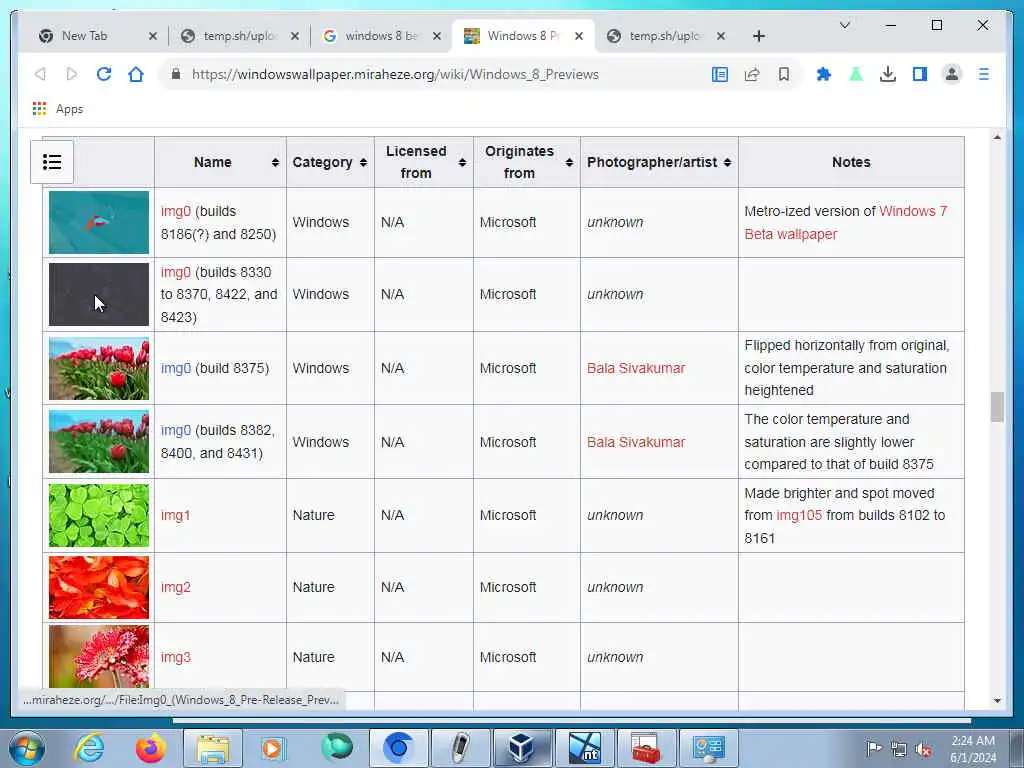View the lock site security icon

[176, 74]
